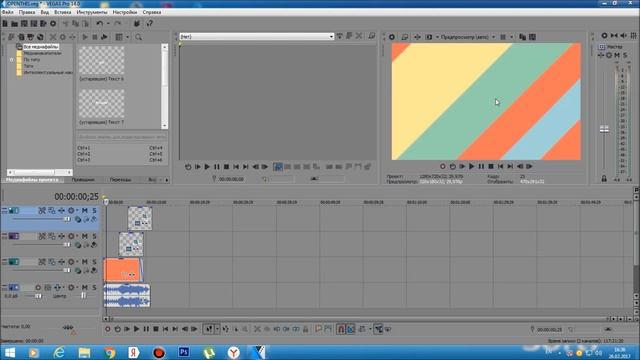Open the Настройки menu
Image resolution: width=640 pixels, height=360 pixels.
pos(125,12)
